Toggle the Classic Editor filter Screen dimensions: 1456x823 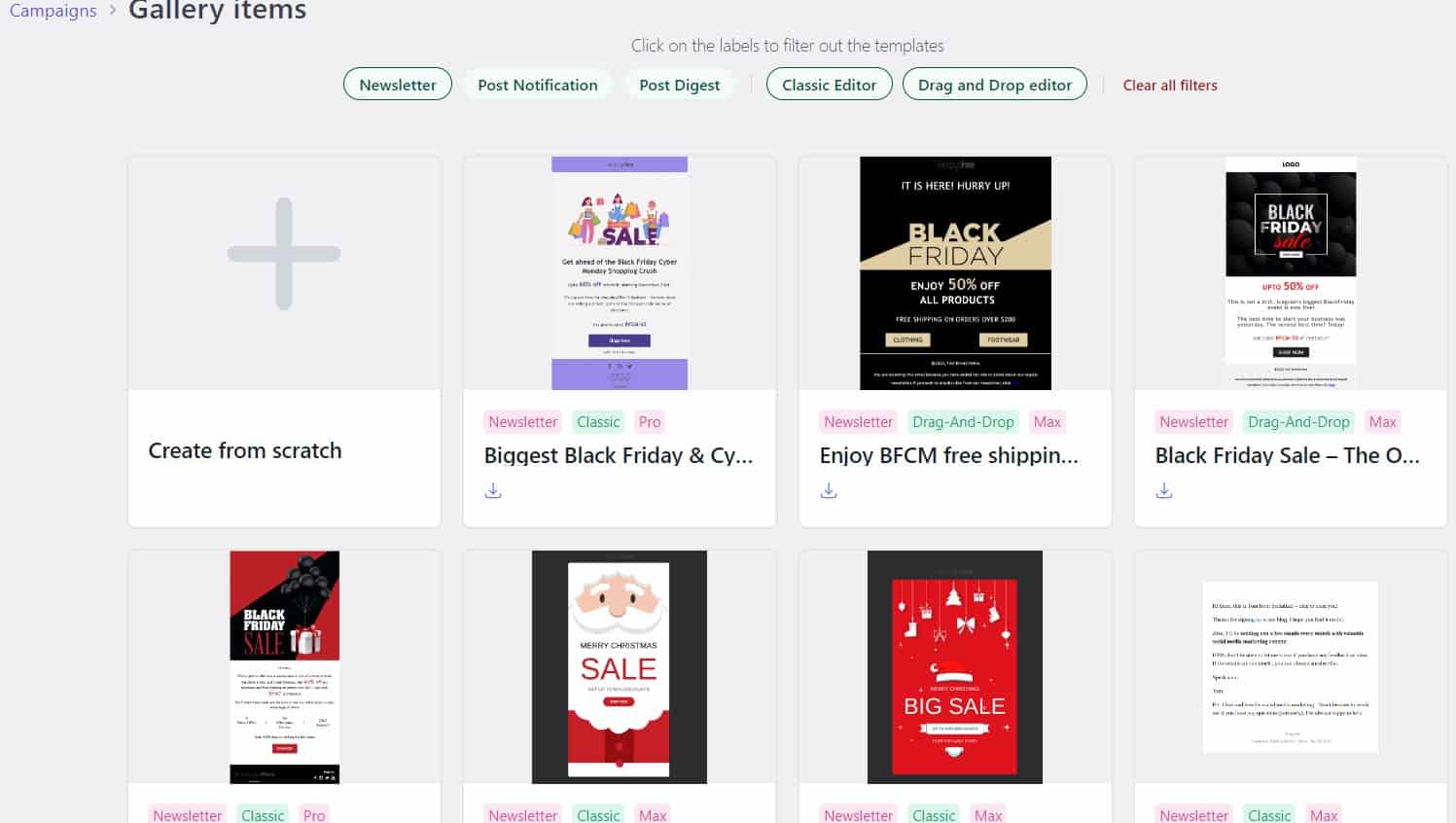coord(830,85)
